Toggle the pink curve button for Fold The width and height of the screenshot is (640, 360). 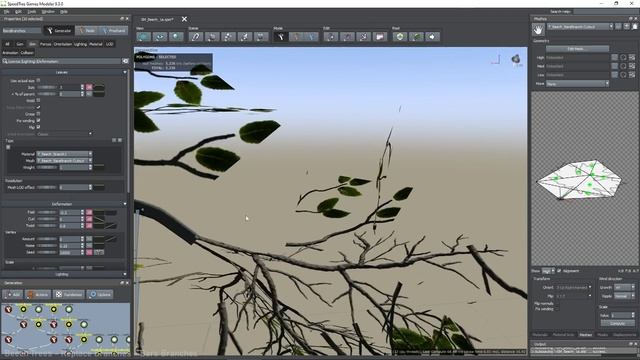pos(89,212)
